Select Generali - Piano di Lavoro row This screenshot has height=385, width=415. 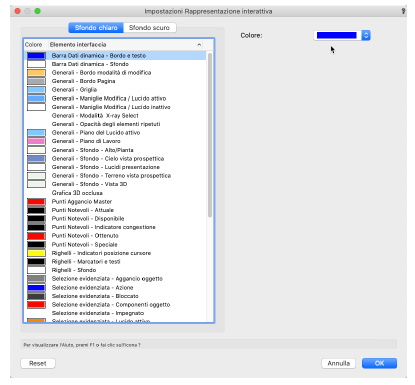tap(115, 141)
